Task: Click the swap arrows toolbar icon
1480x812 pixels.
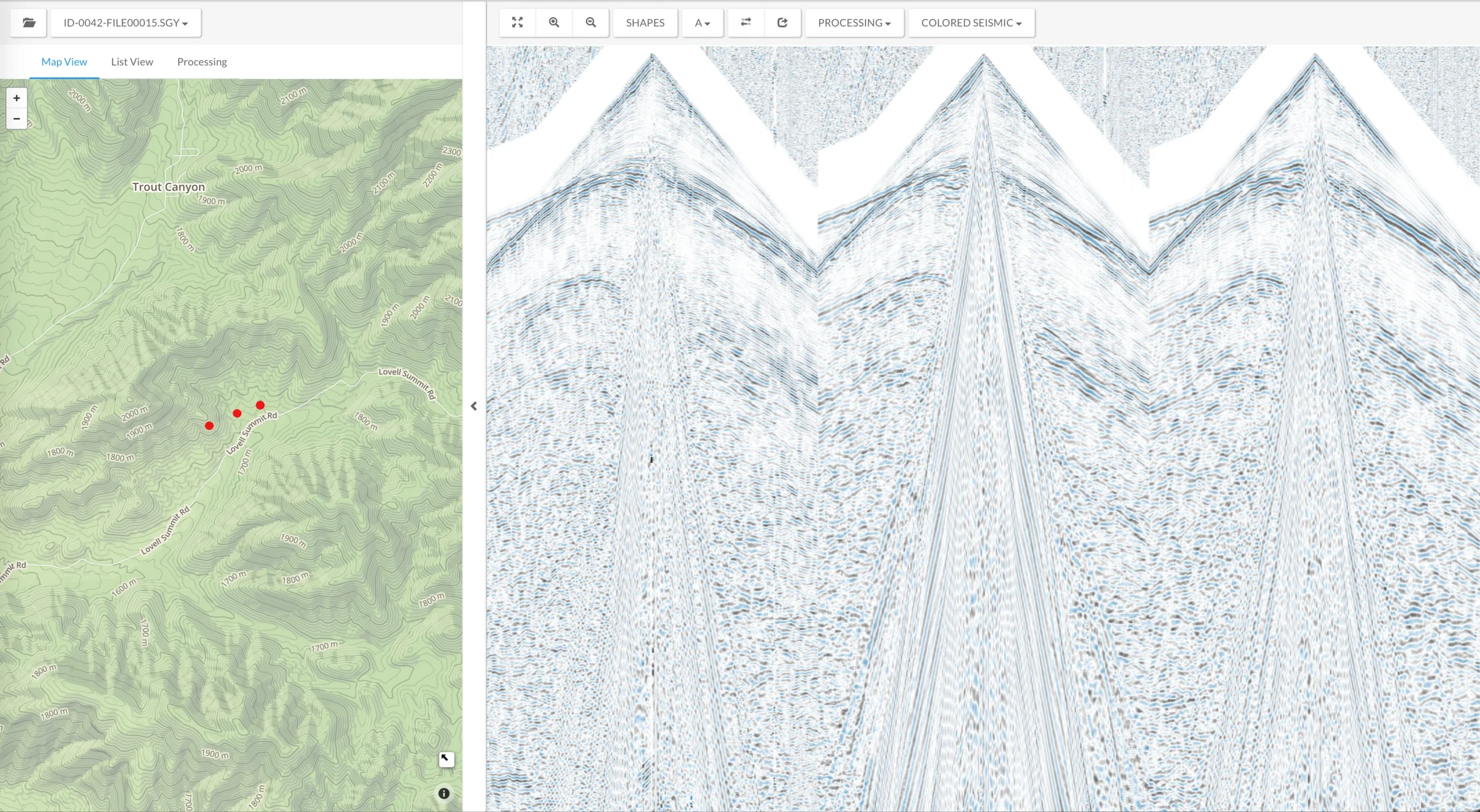Action: click(746, 22)
